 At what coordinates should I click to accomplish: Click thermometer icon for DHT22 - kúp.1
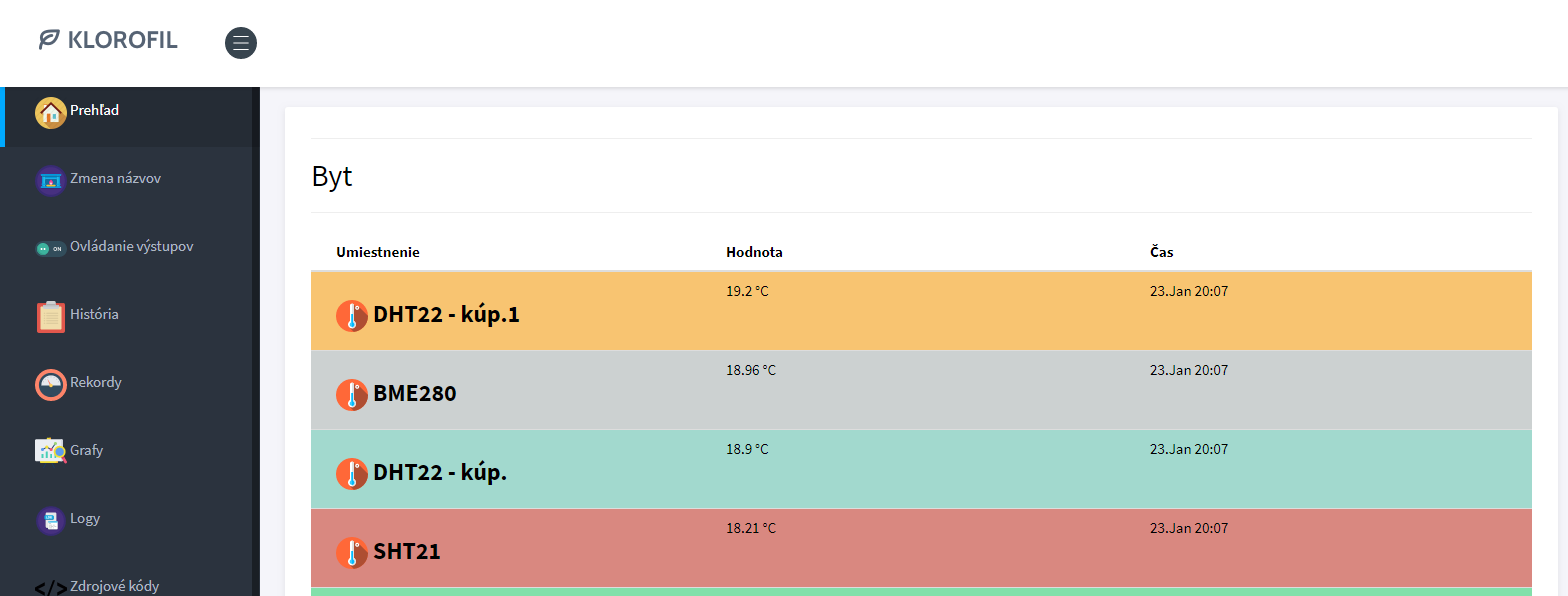click(x=352, y=316)
